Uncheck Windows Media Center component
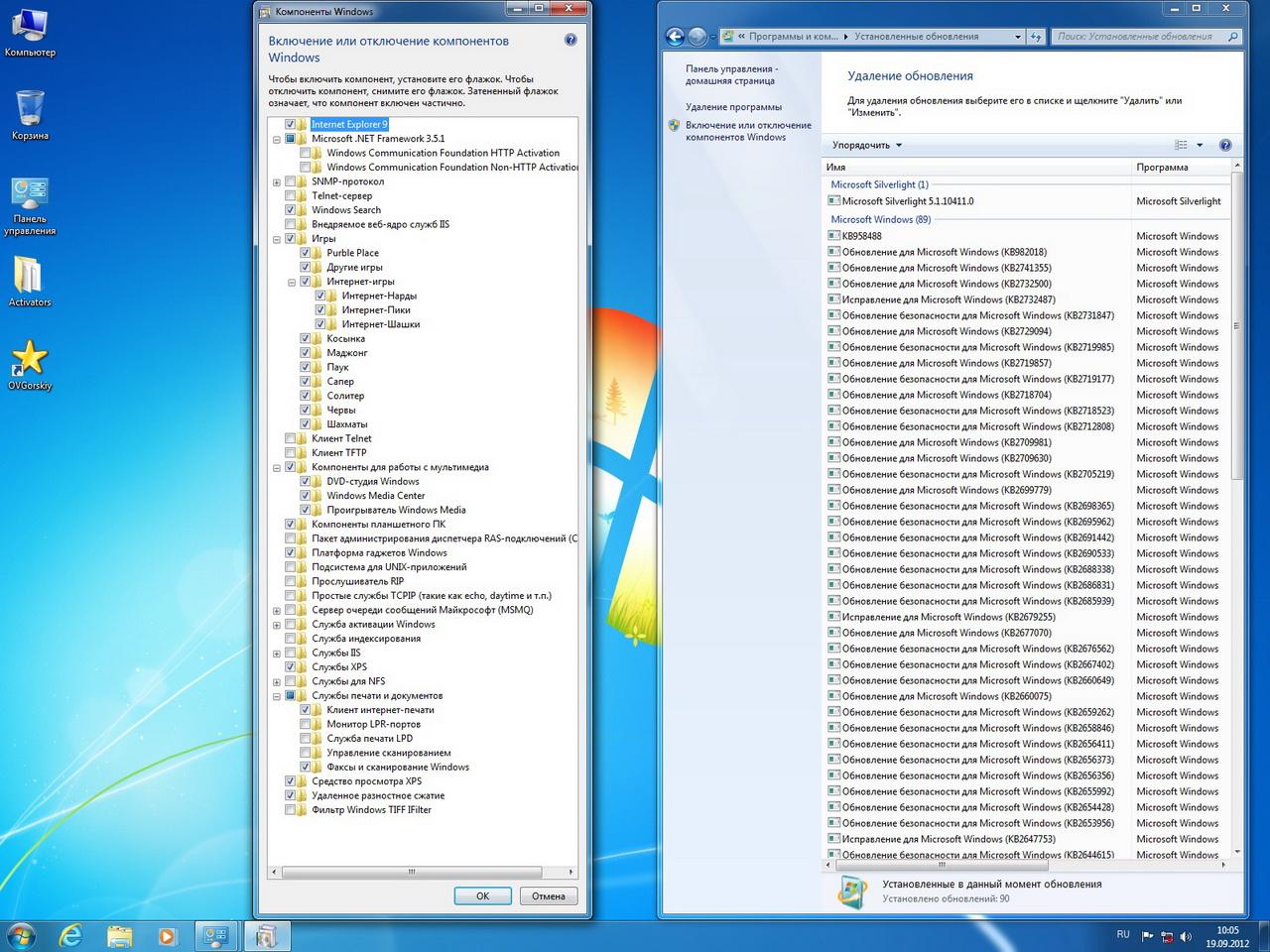The width and height of the screenshot is (1270, 952). coord(306,496)
